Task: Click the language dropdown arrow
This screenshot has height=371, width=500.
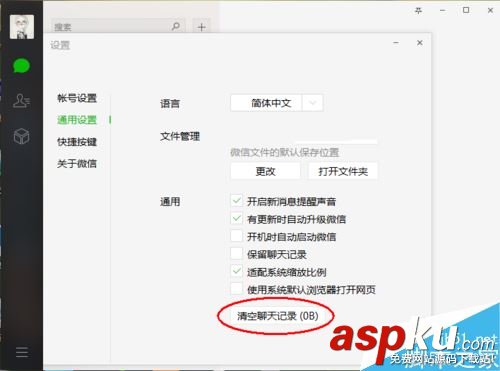Action: tap(312, 103)
